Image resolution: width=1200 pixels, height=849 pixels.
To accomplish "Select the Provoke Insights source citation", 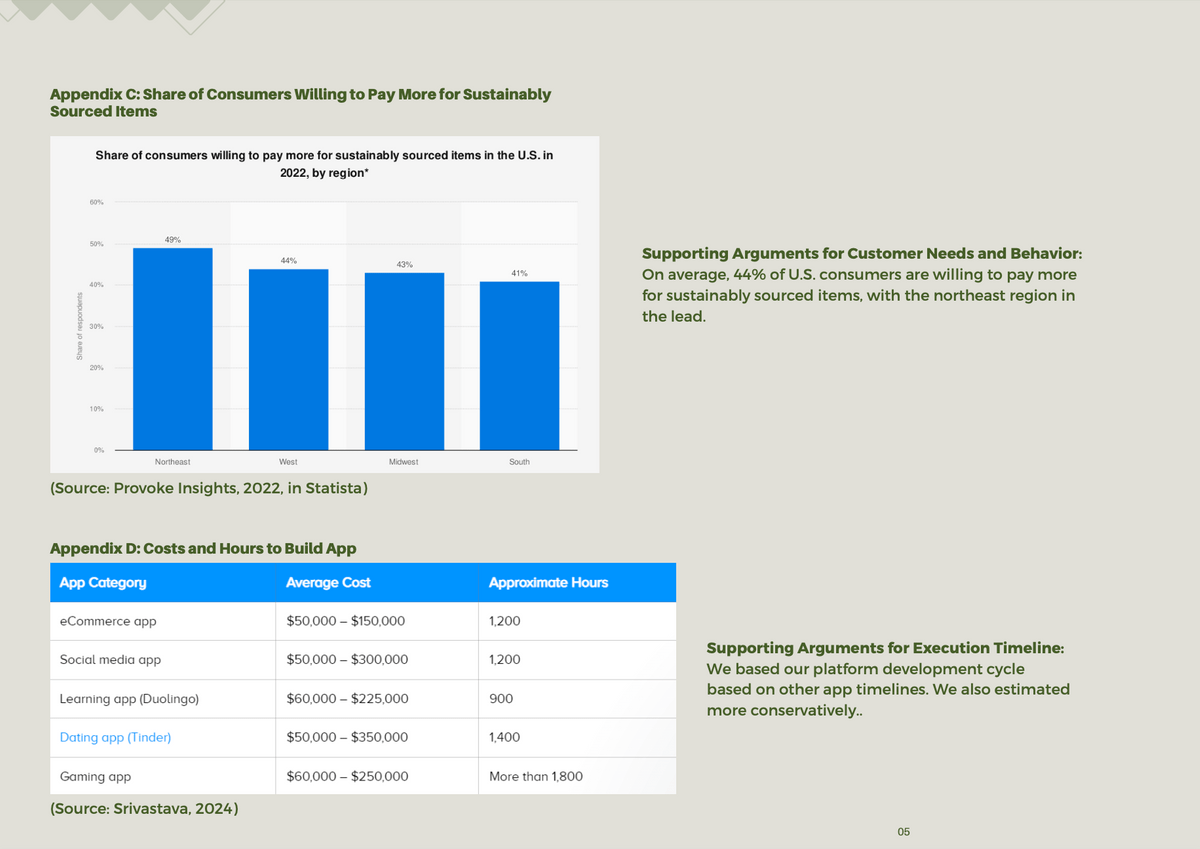I will pos(208,489).
